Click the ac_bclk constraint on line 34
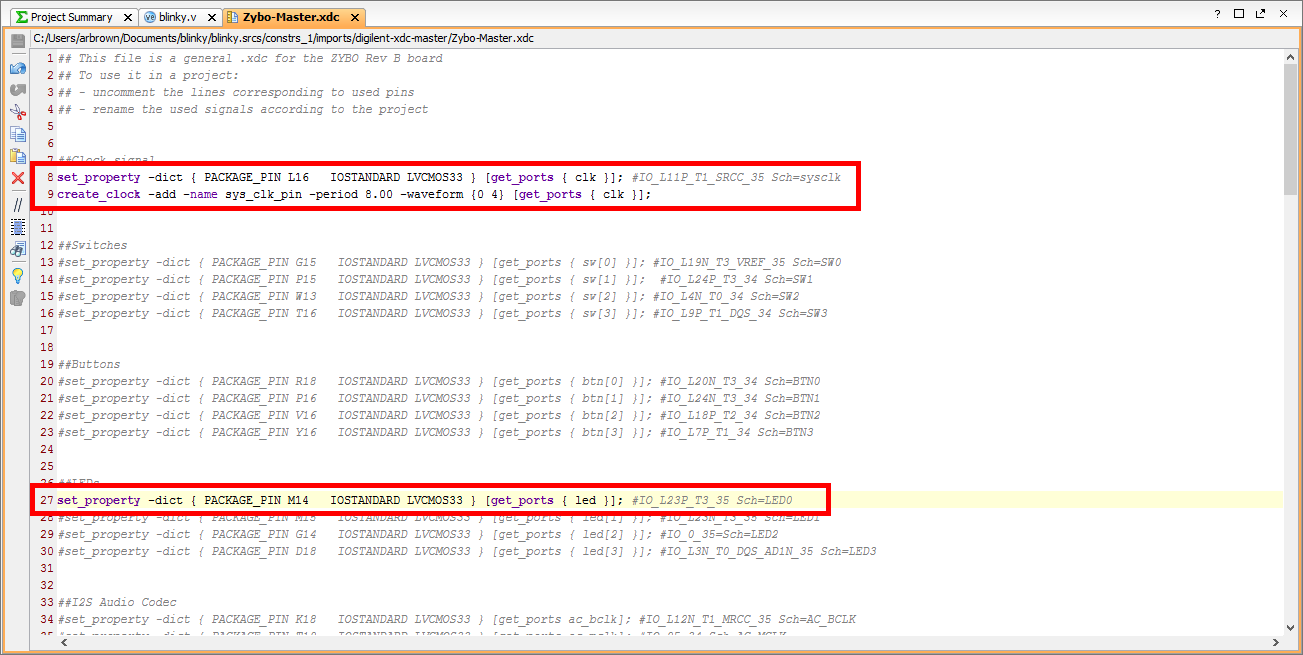Screen dimensions: 1303x655 pyautogui.click(x=456, y=619)
